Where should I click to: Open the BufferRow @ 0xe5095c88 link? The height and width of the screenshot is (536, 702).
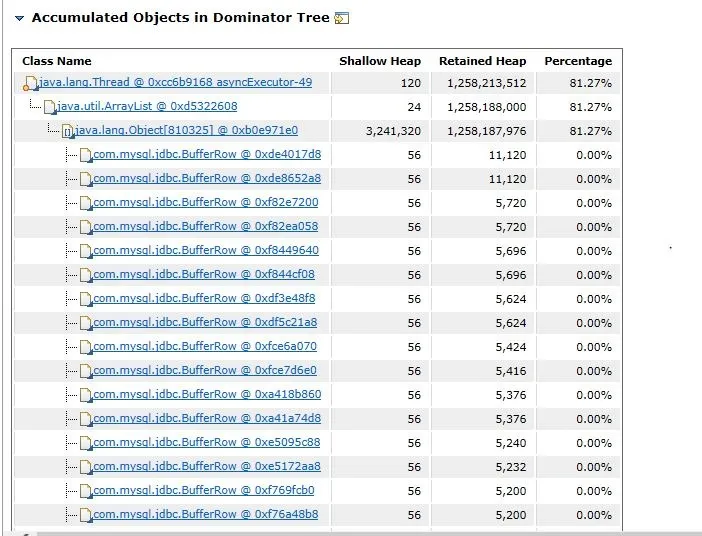click(206, 442)
